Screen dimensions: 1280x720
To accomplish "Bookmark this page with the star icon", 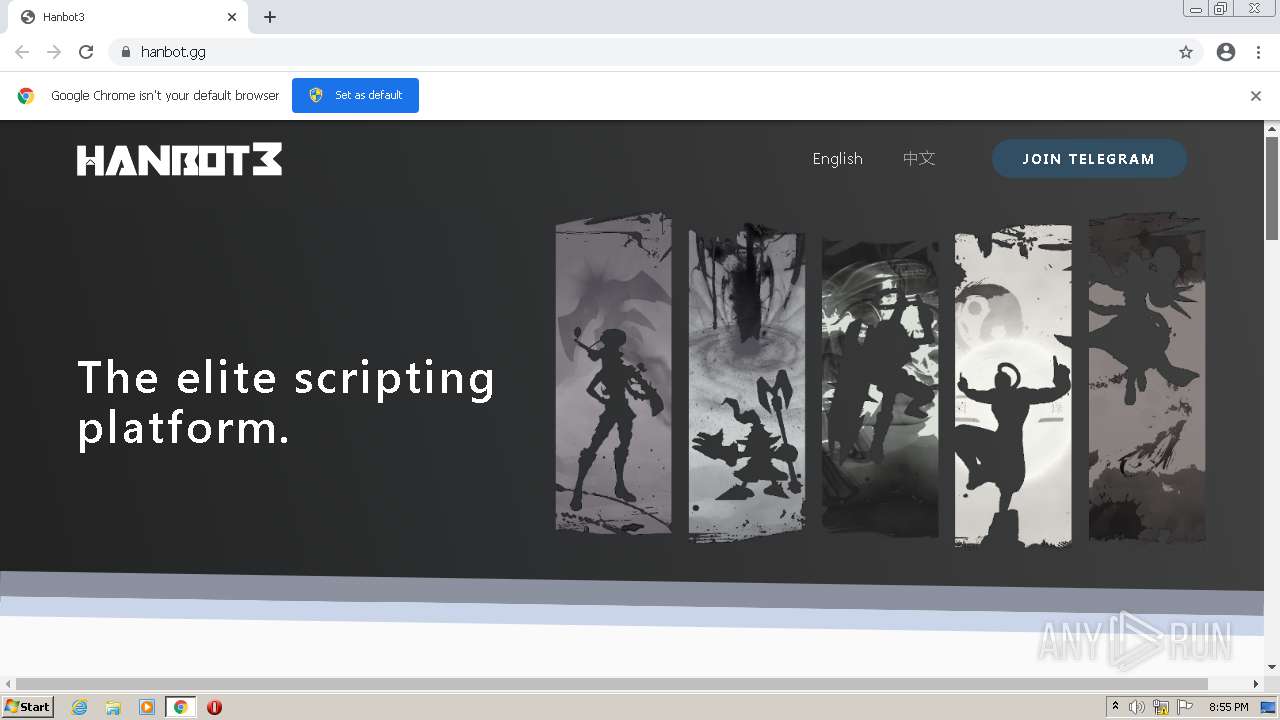I will [x=1186, y=52].
